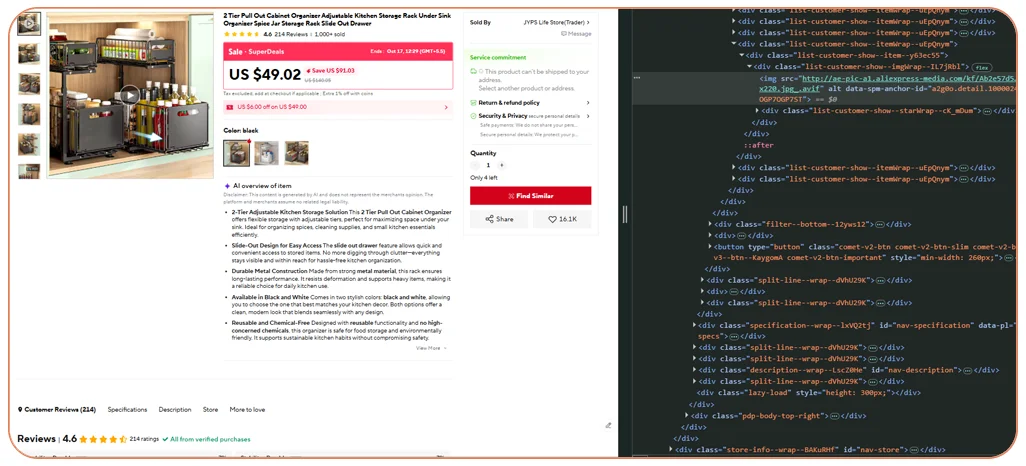
Task: Open JYPS Life Store(Trader) seller link
Action: click(556, 22)
